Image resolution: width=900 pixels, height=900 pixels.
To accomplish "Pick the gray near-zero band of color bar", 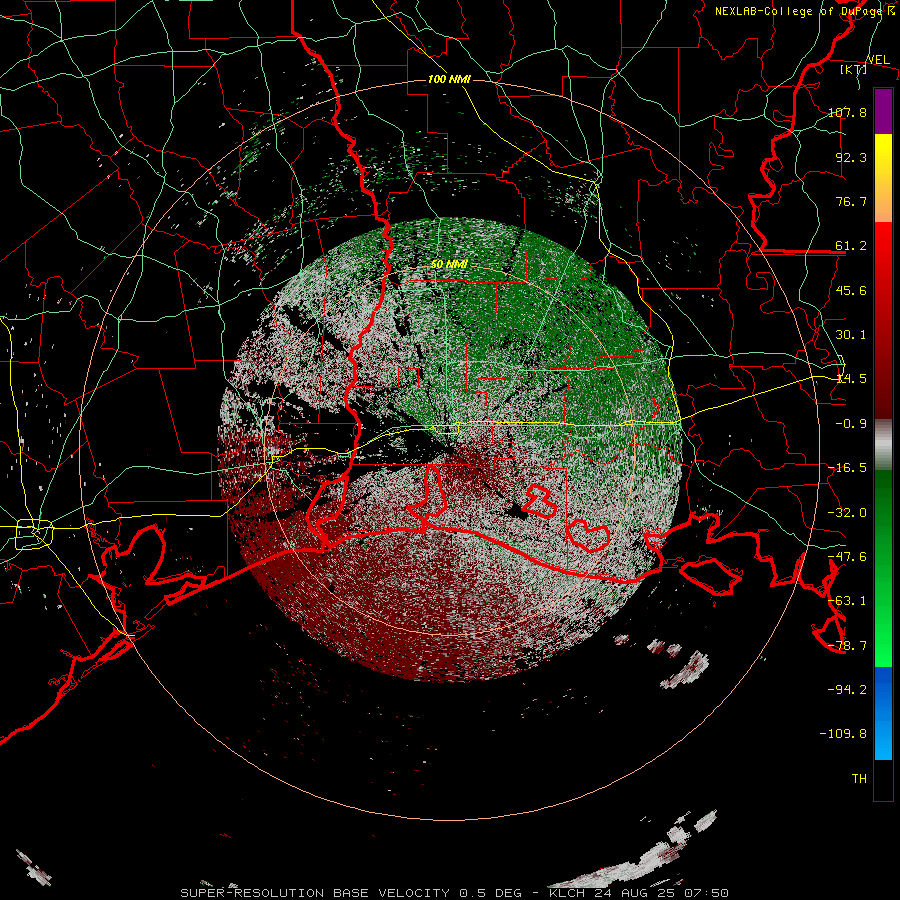I will tap(883, 445).
